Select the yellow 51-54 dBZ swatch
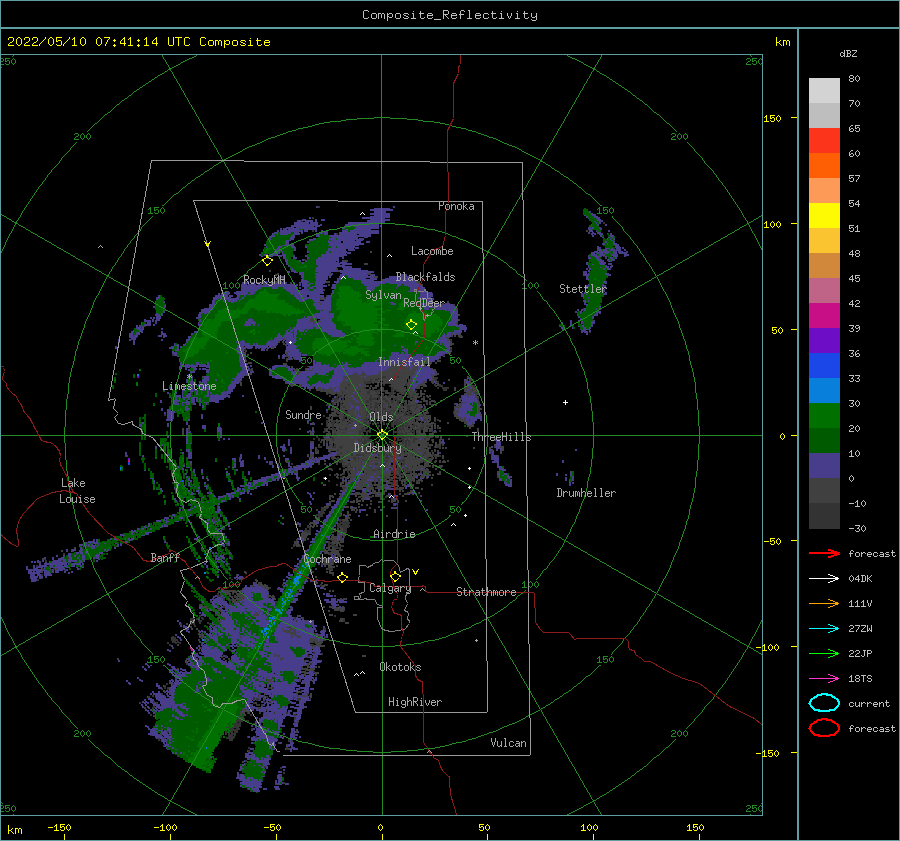This screenshot has height=841, width=900. [x=824, y=216]
